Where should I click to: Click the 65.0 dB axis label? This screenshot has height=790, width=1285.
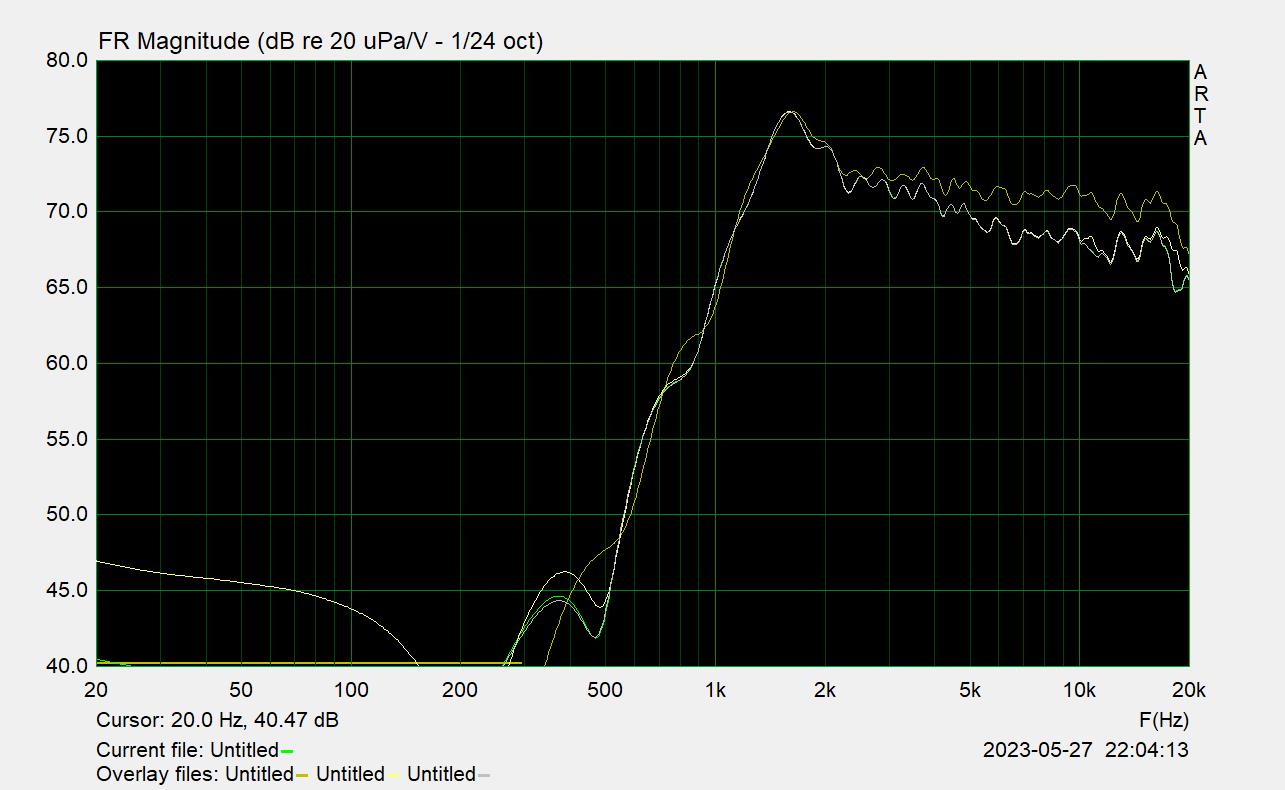(x=68, y=287)
